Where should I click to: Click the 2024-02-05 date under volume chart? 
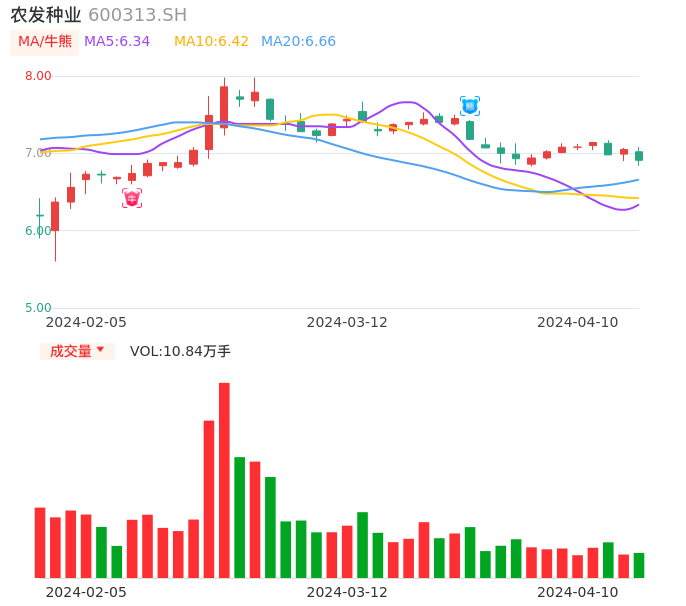86,593
